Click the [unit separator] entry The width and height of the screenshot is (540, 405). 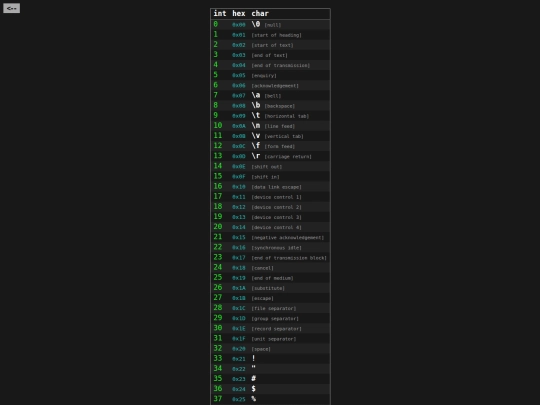click(274, 339)
